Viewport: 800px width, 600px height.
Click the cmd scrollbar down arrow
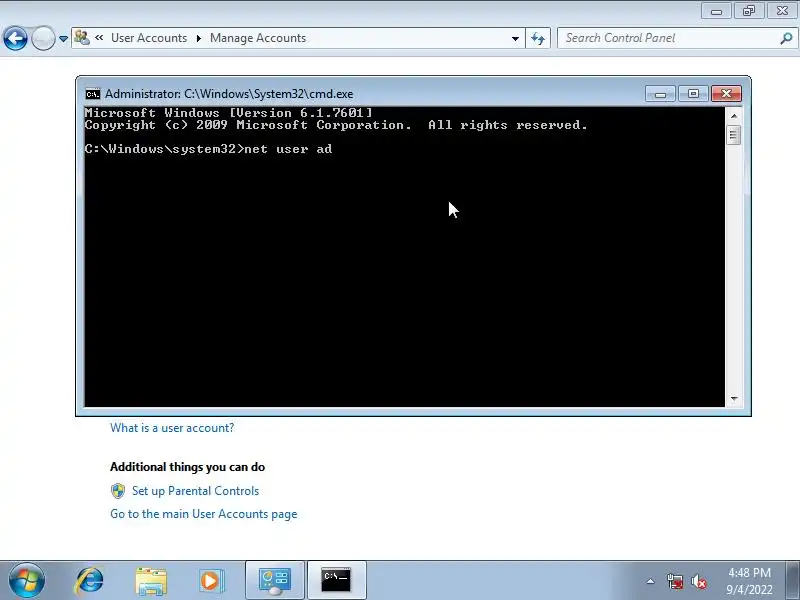(x=734, y=398)
